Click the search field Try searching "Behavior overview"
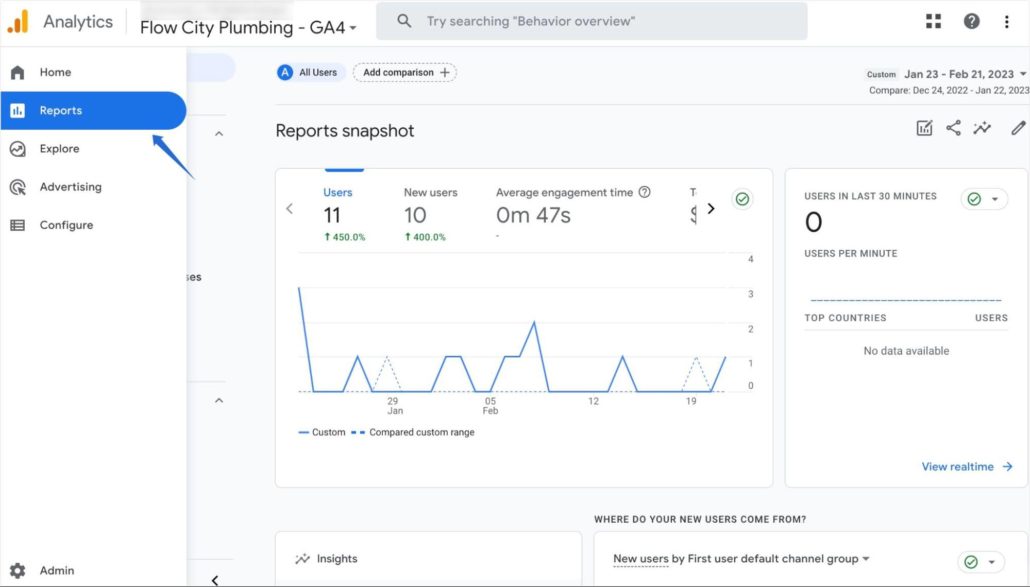The height and width of the screenshot is (587, 1030). click(x=591, y=21)
